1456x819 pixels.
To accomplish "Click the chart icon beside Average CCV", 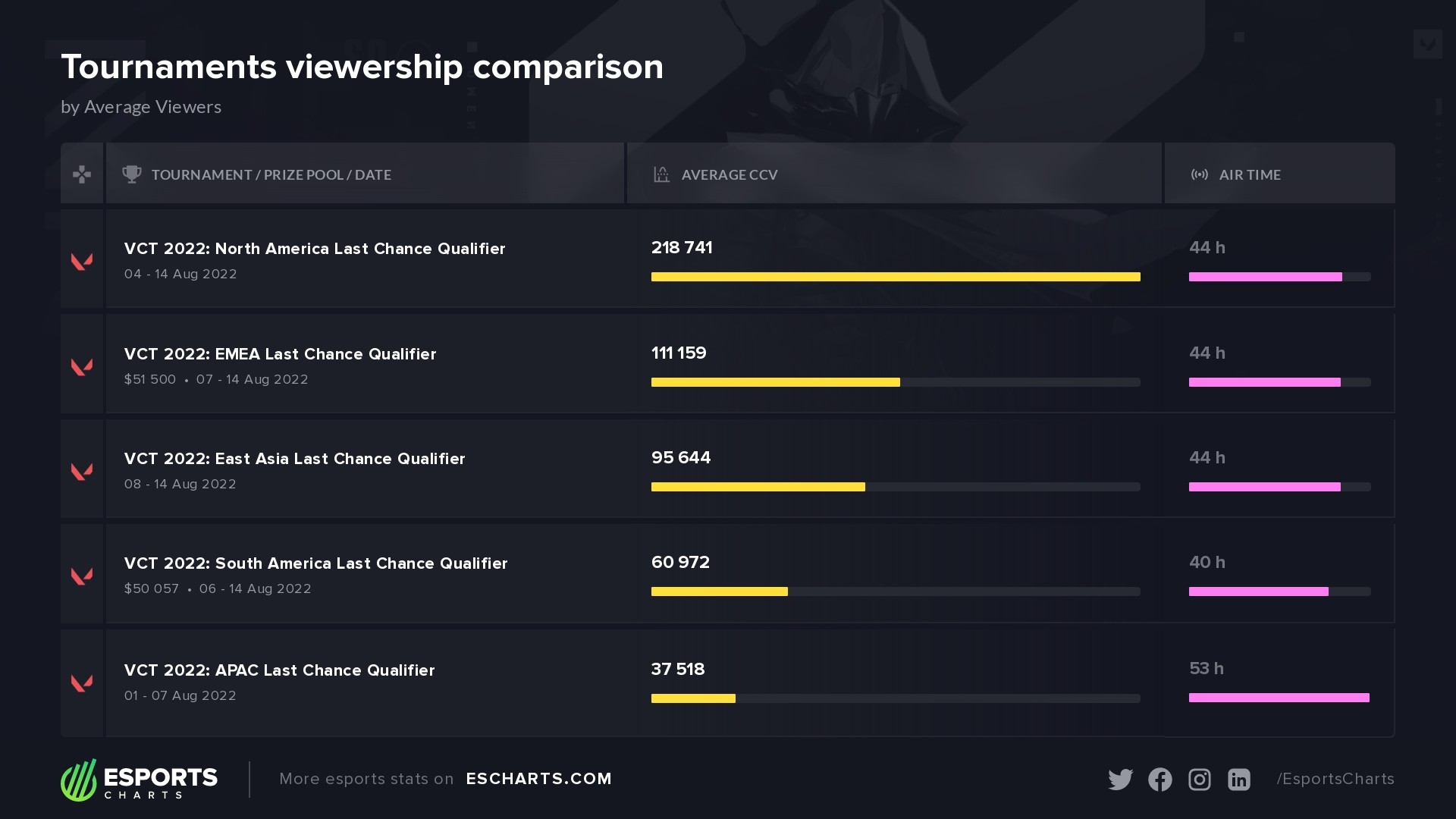I will point(661,174).
